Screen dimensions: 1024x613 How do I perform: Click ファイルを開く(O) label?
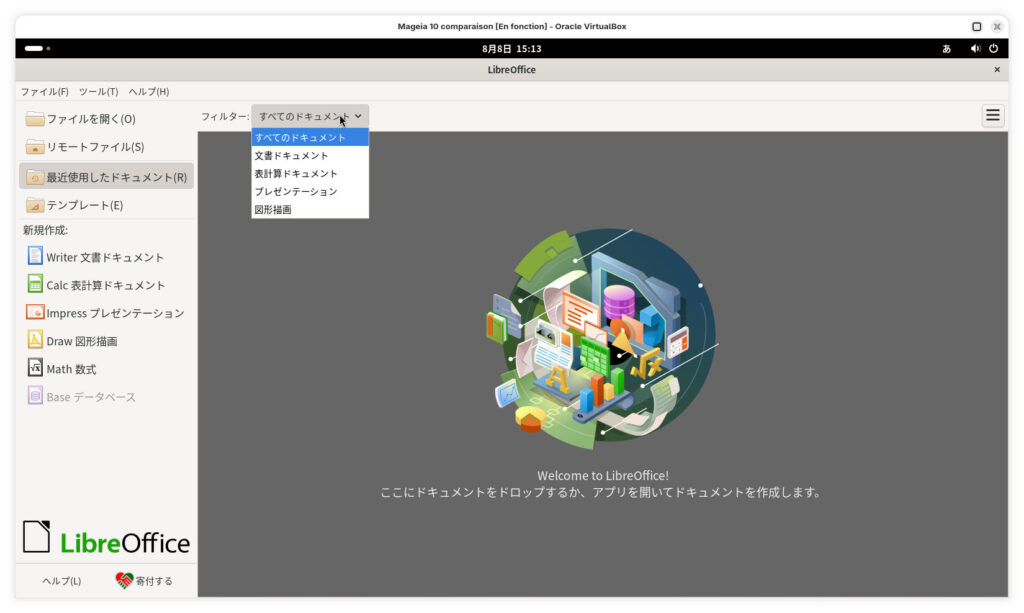[91, 119]
